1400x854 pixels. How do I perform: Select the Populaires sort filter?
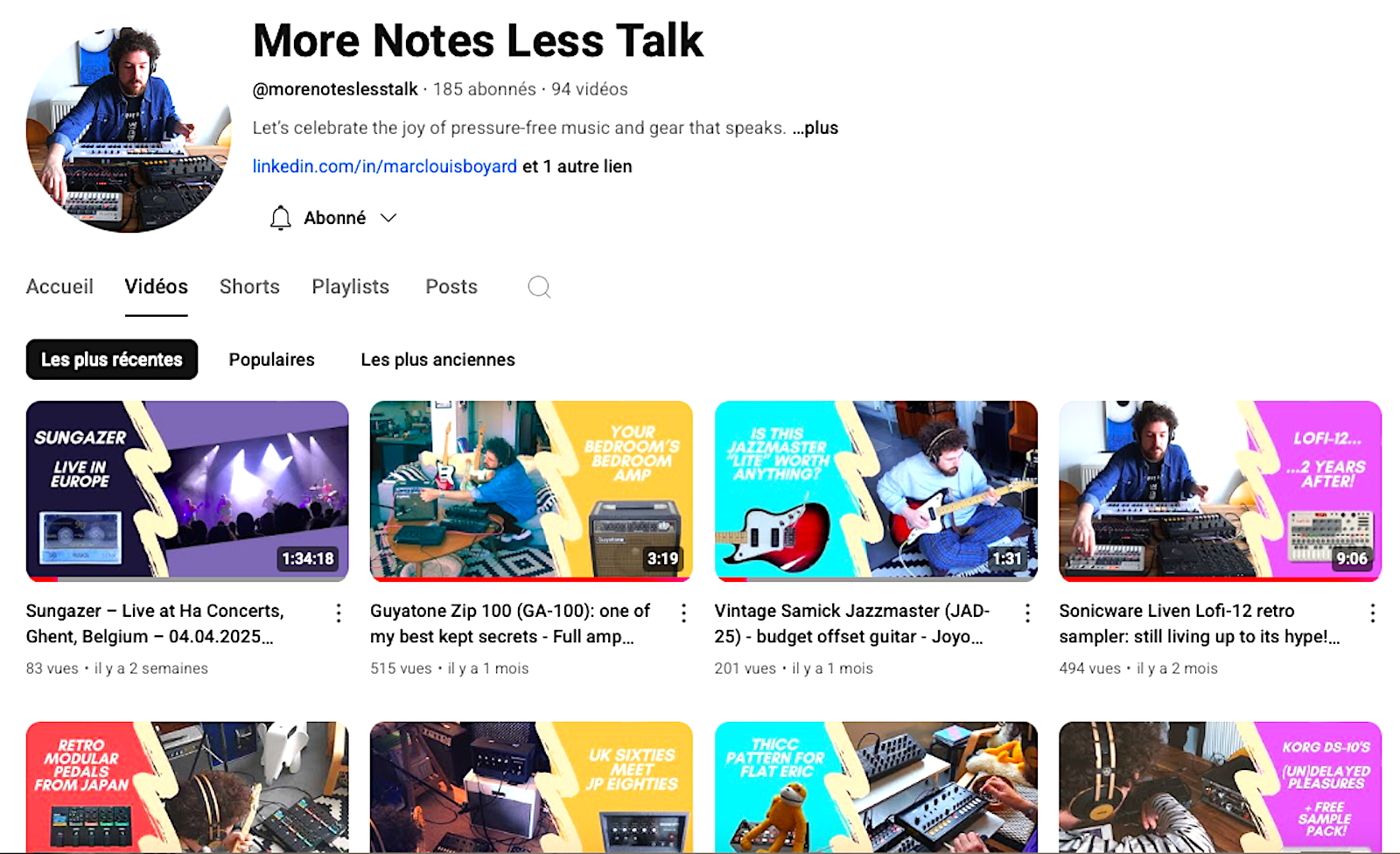coord(271,360)
